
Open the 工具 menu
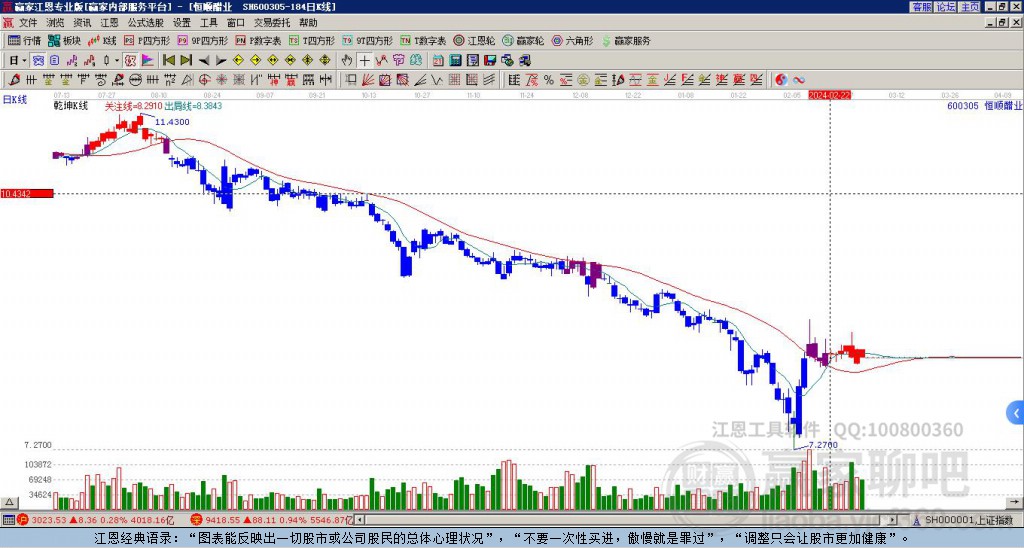coord(208,23)
